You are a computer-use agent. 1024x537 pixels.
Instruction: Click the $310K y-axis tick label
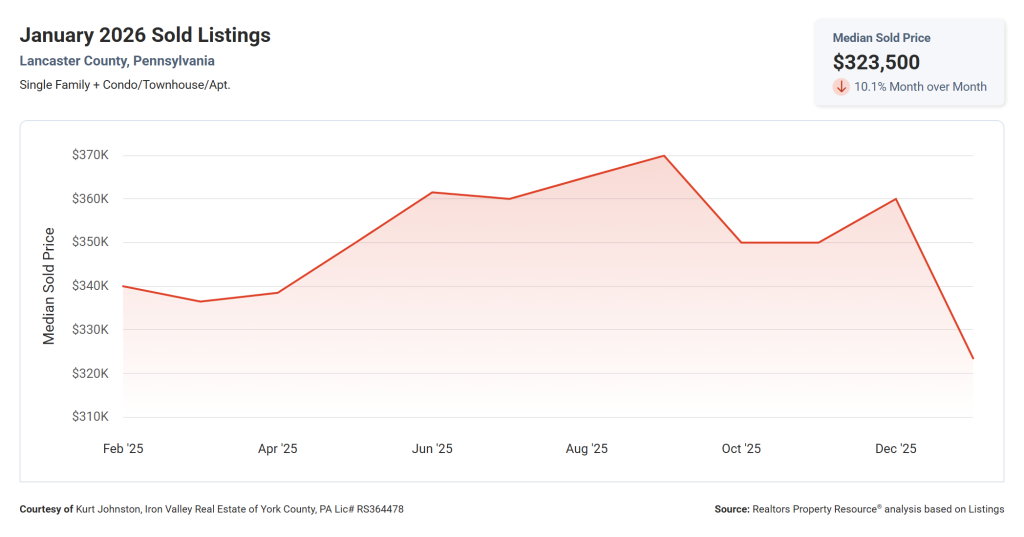(90, 417)
